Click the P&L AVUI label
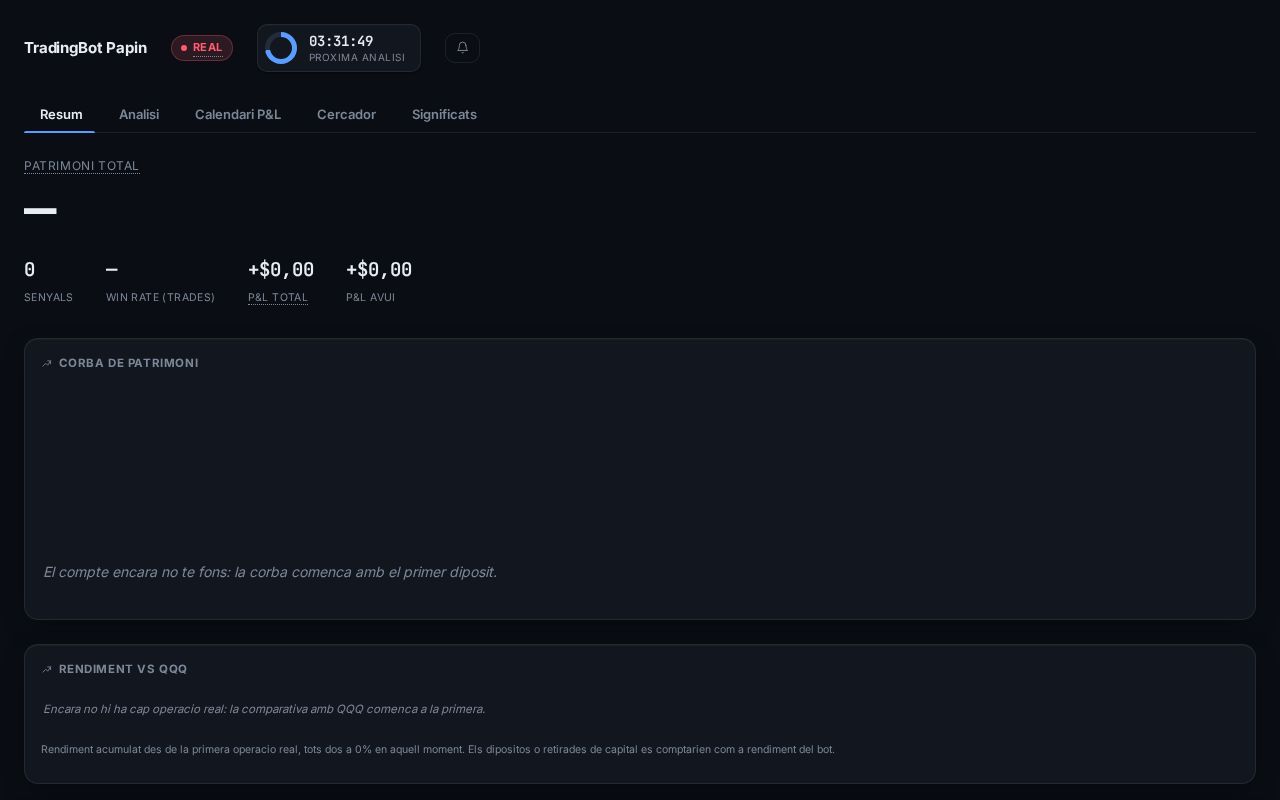The height and width of the screenshot is (800, 1280). 370,297
